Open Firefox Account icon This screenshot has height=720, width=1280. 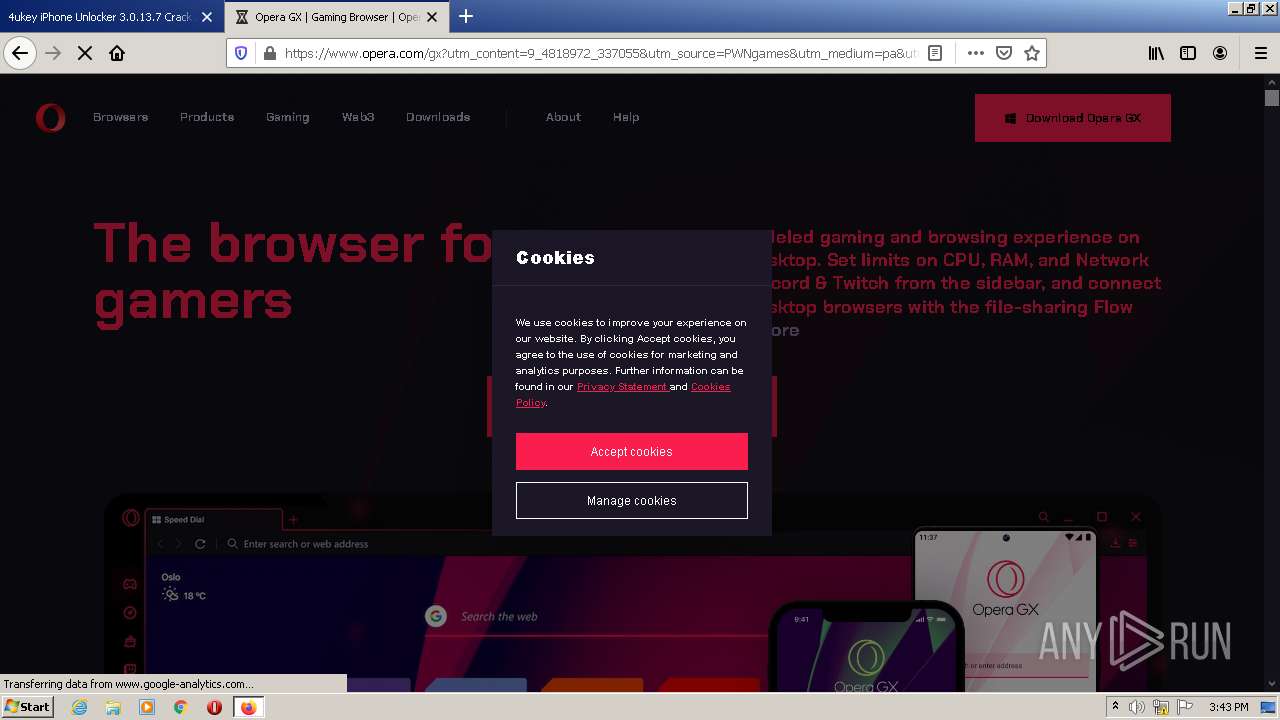[1220, 53]
